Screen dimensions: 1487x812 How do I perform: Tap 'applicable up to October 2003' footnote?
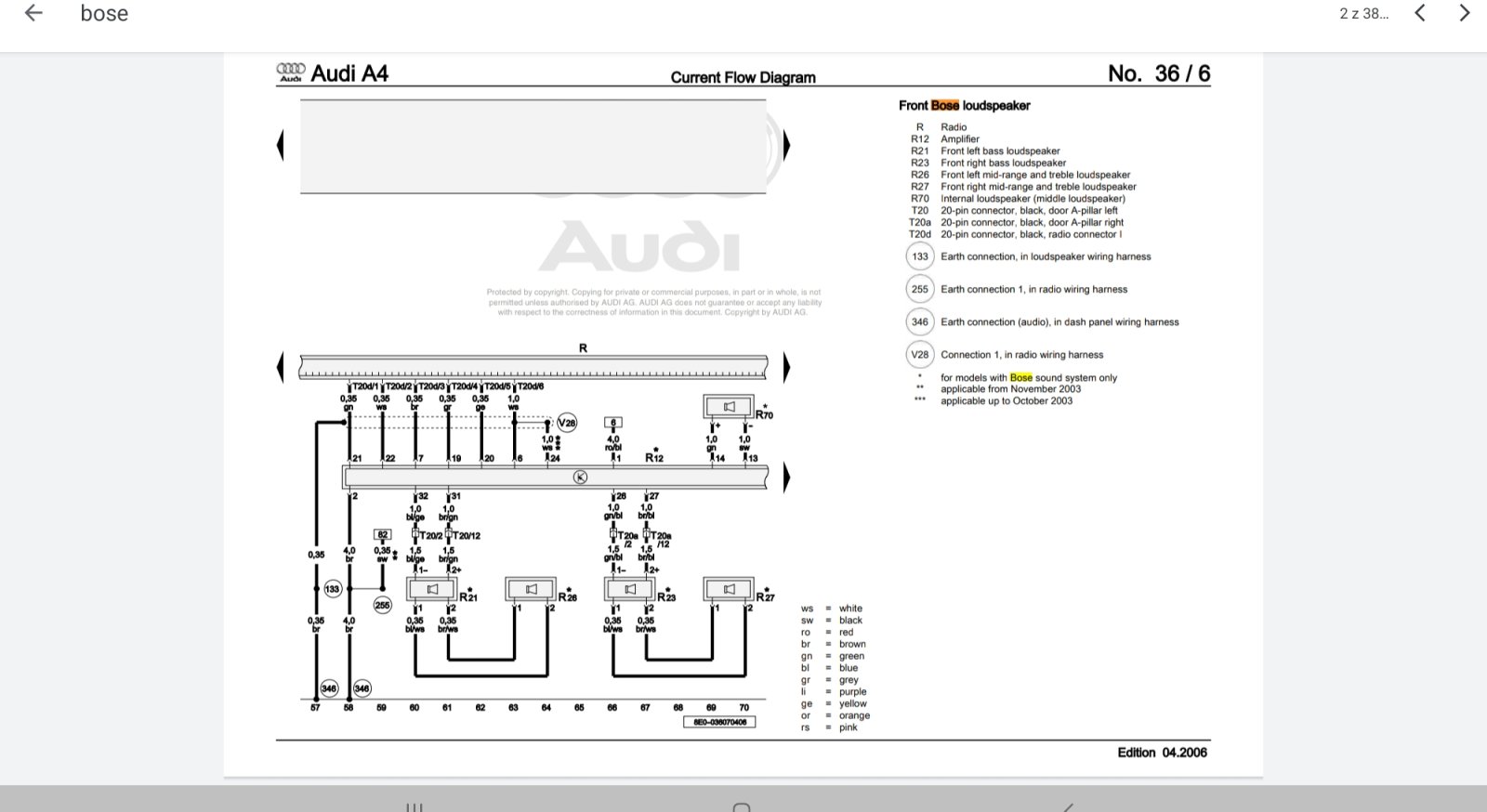tap(1007, 401)
